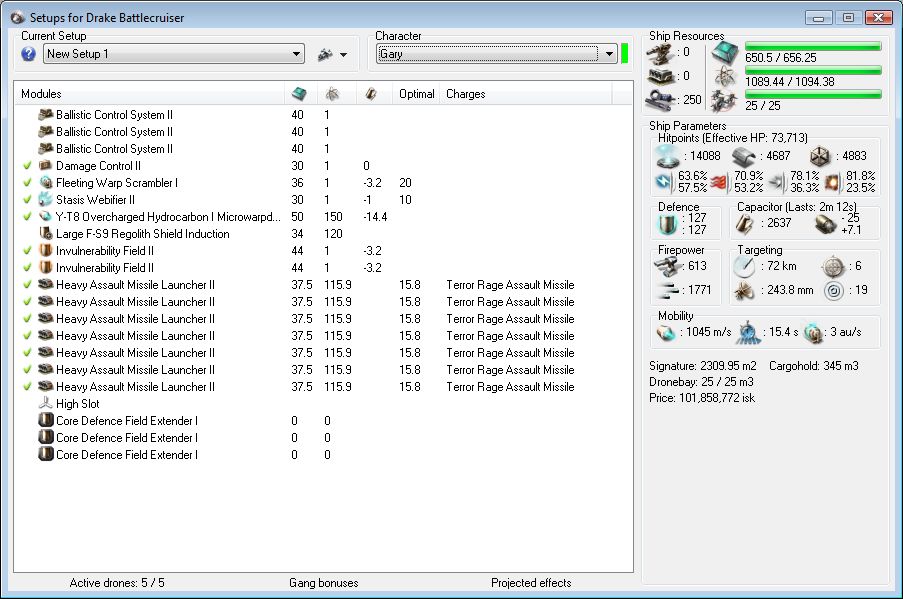Click the EM resistance icon beside 63.6%
Image resolution: width=903 pixels, height=599 pixels.
(x=664, y=181)
